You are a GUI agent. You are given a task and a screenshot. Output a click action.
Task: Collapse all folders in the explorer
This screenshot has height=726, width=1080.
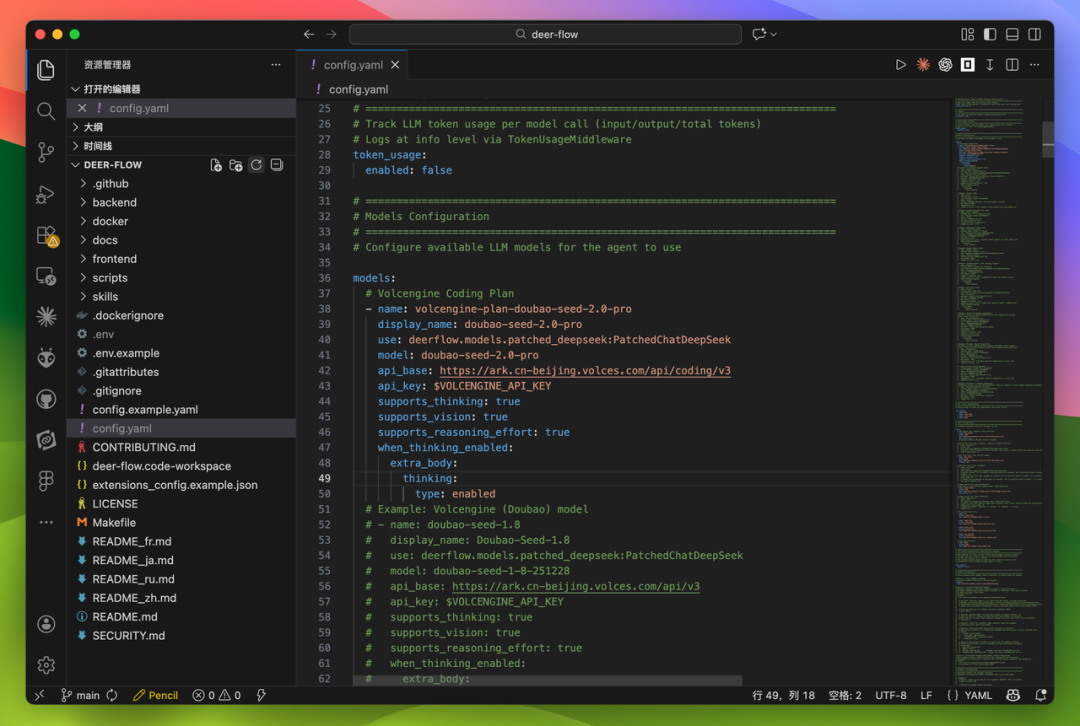click(x=277, y=165)
